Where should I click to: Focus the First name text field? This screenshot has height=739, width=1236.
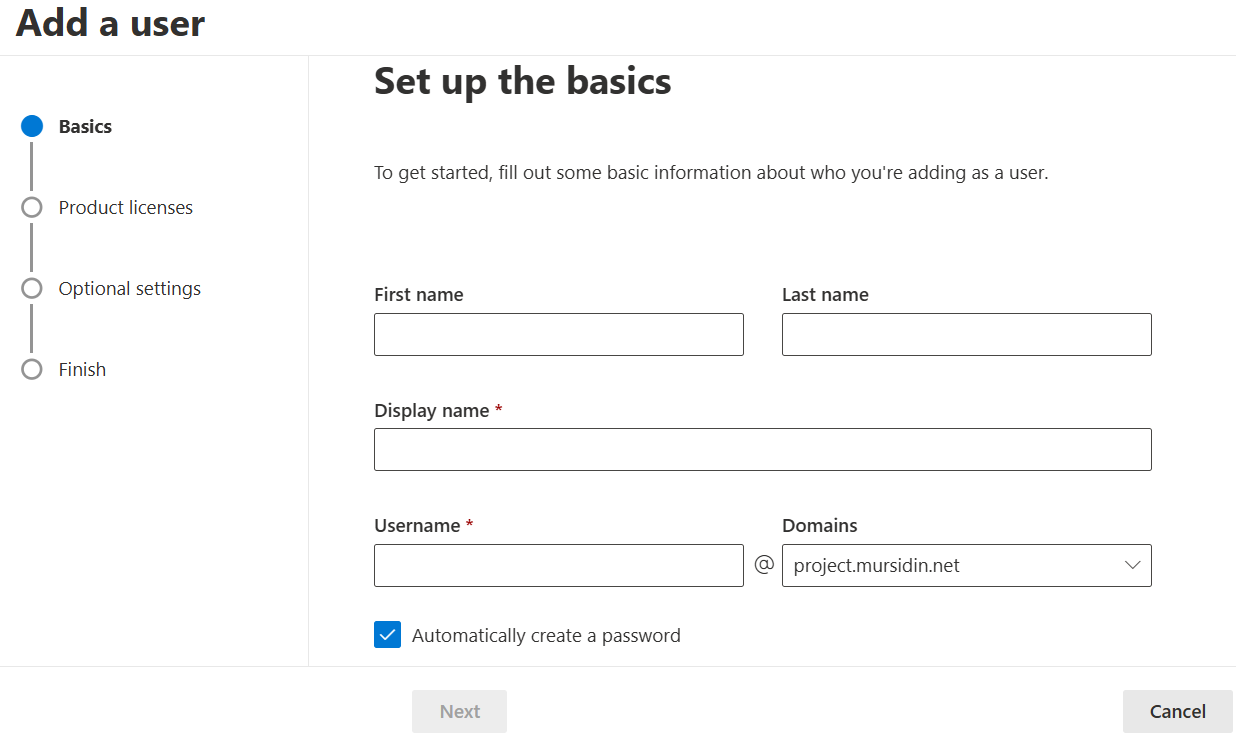[558, 334]
